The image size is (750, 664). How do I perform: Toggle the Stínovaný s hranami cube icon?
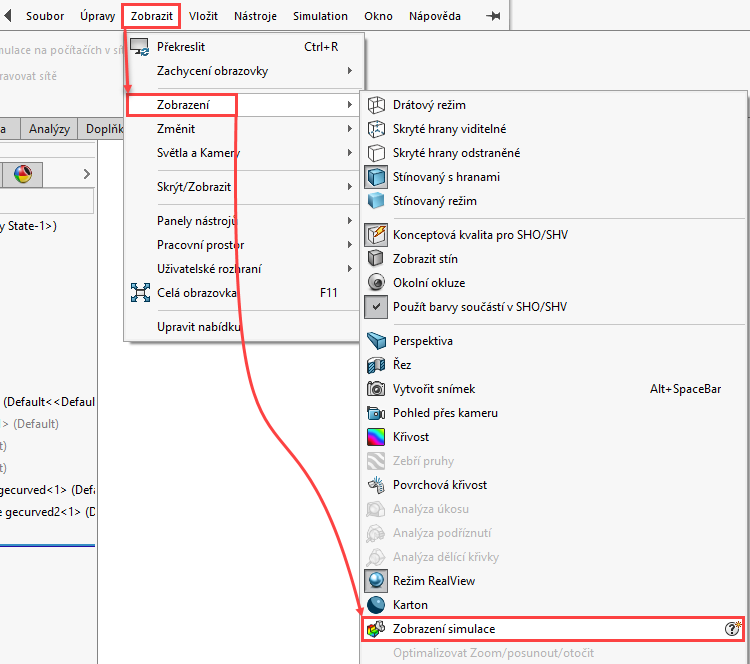point(376,177)
